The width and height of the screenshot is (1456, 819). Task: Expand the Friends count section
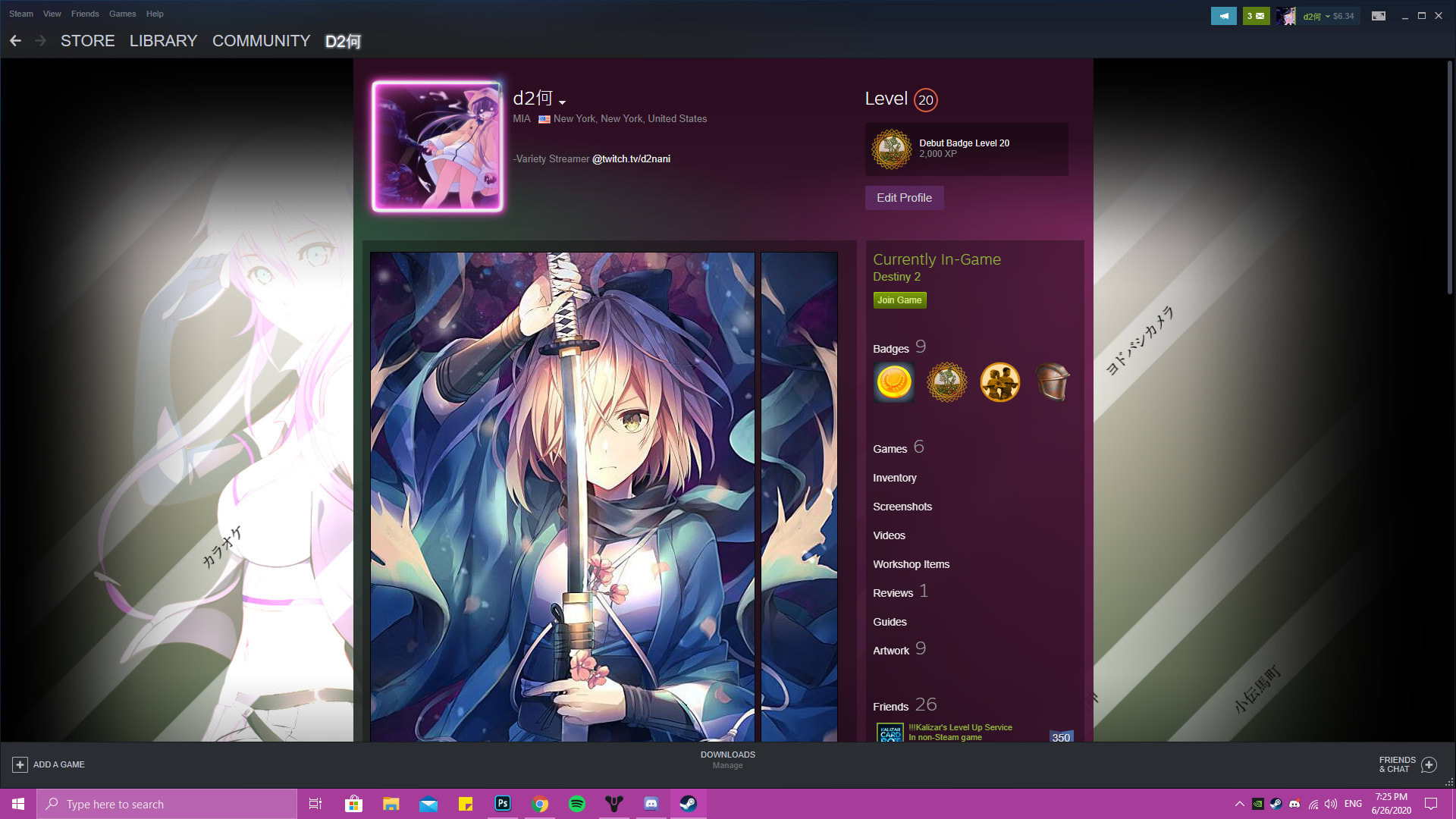[906, 706]
